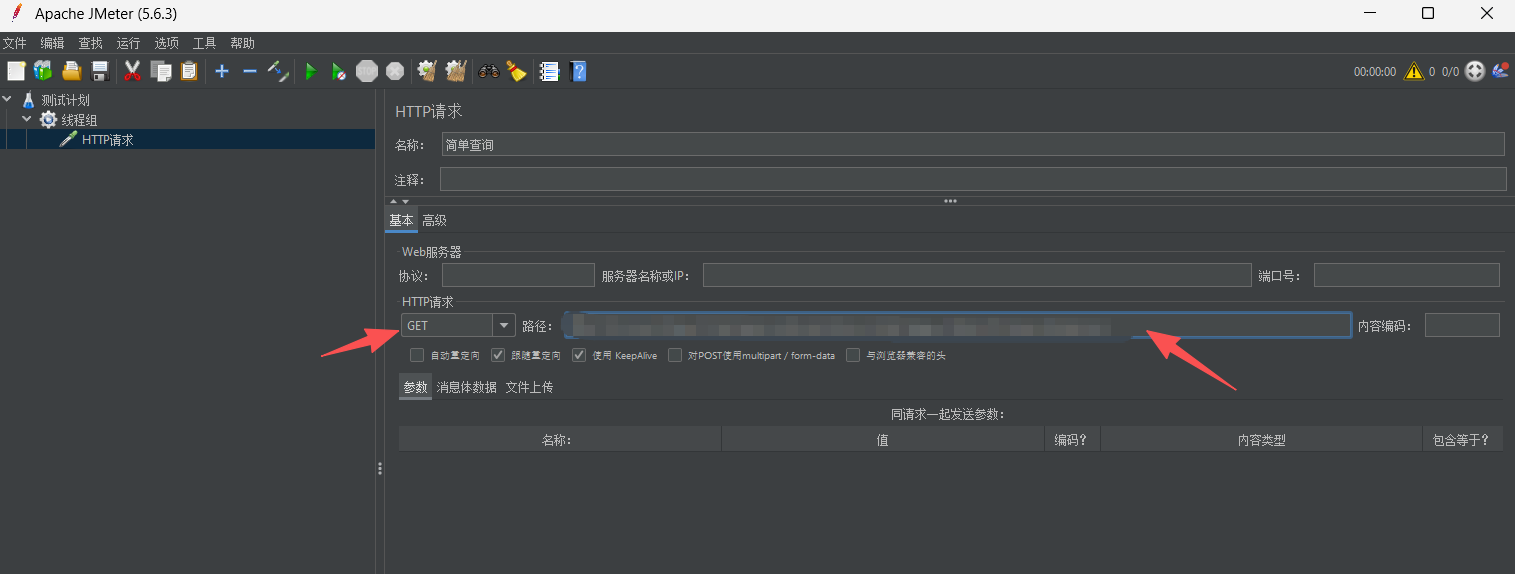Open the Templates toolbar icon
Screen dimensions: 1515x574
tap(43, 71)
